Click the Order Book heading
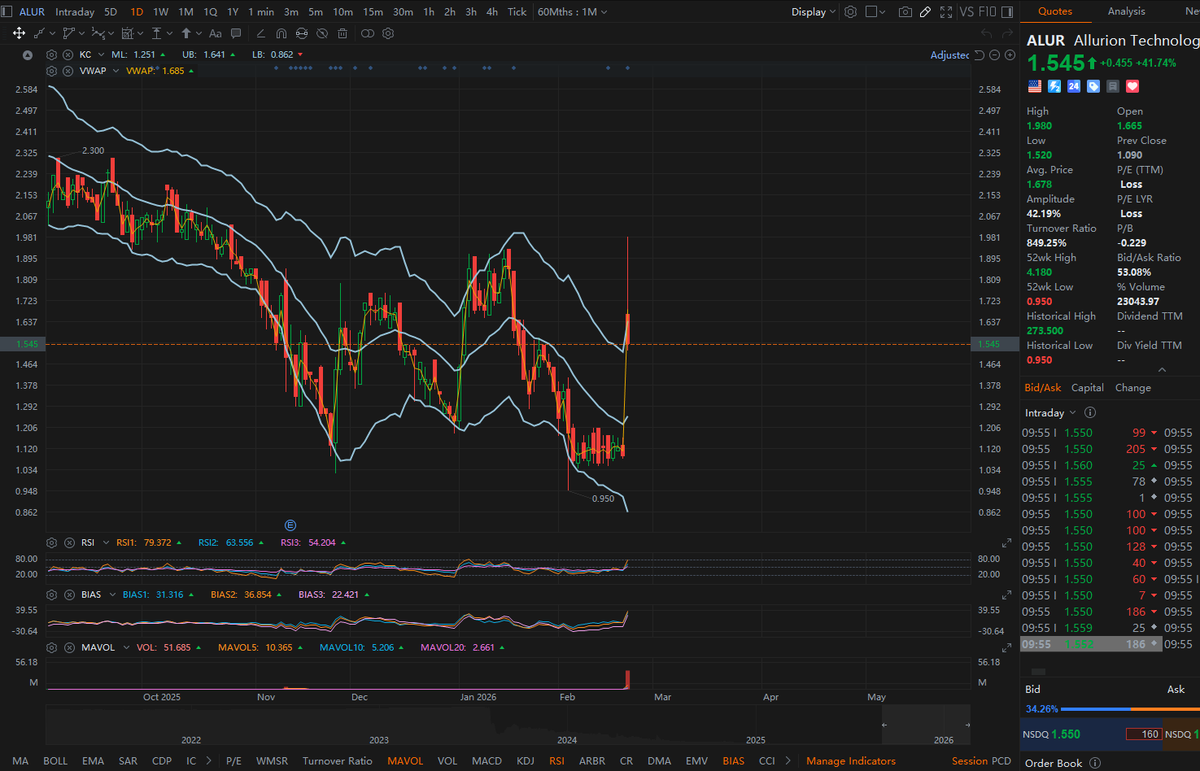Screen dimensions: 1200x771 (1053, 764)
